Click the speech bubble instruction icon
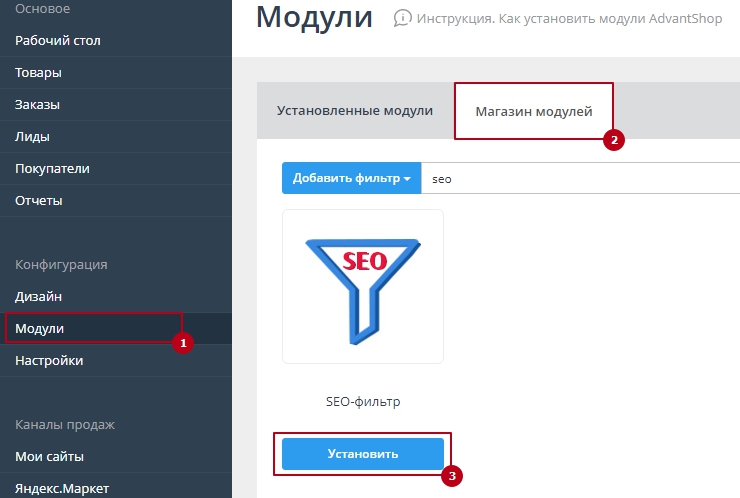The height and width of the screenshot is (498, 740). point(402,18)
